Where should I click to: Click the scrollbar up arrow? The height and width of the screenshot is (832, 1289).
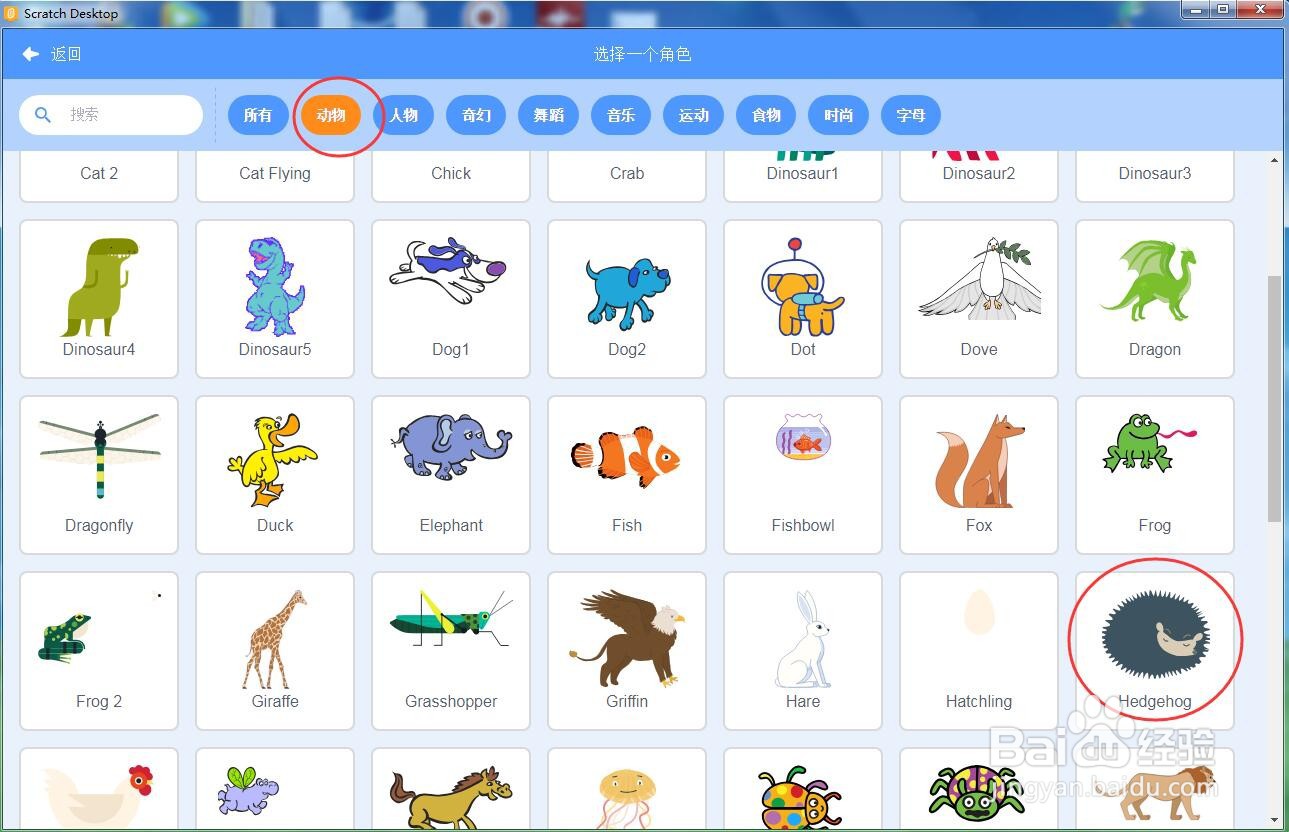(1274, 161)
